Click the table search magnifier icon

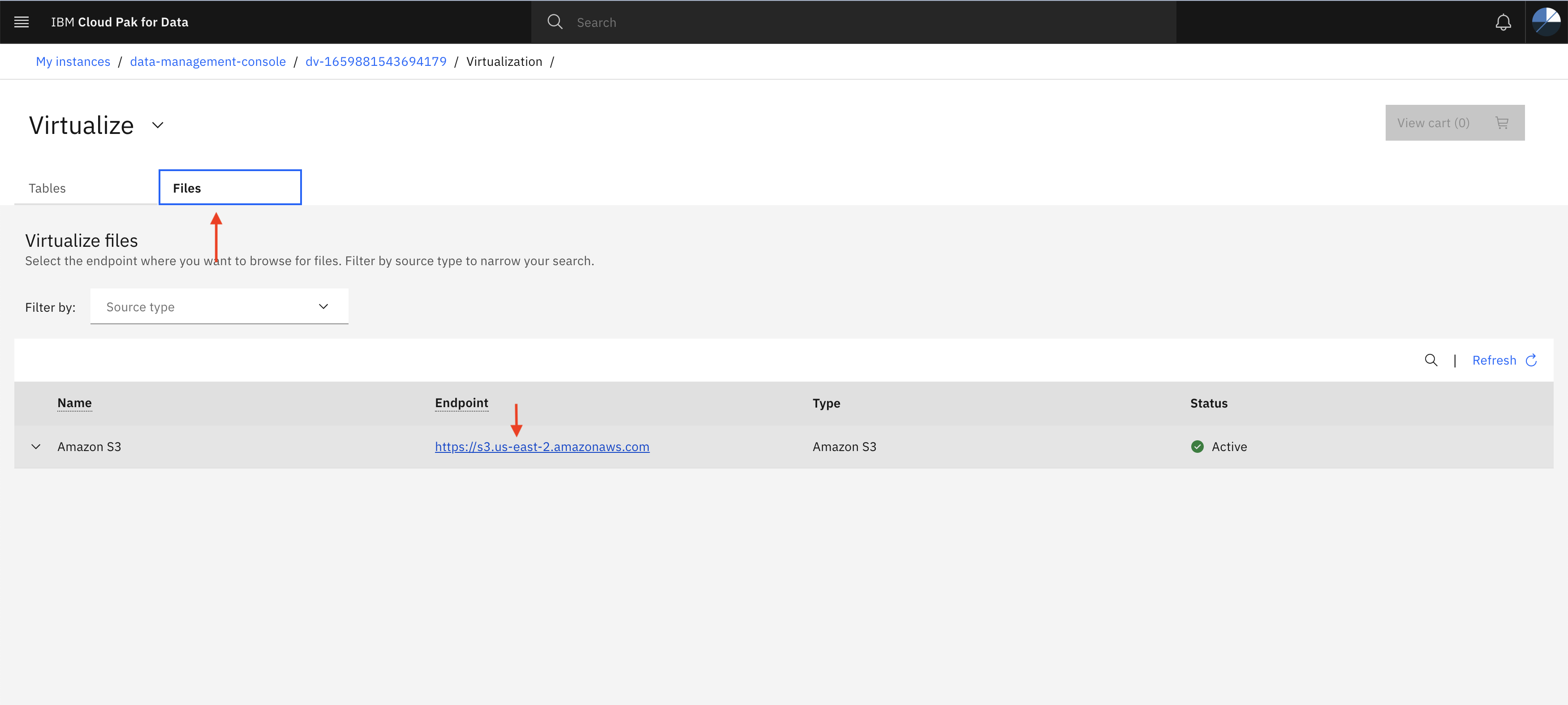tap(1431, 361)
